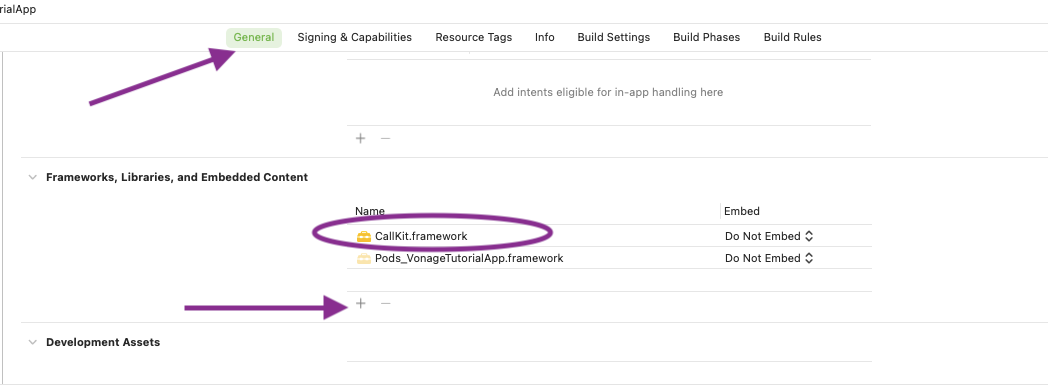Image resolution: width=1048 pixels, height=386 pixels.
Task: Switch to the General tab
Action: coord(253,37)
